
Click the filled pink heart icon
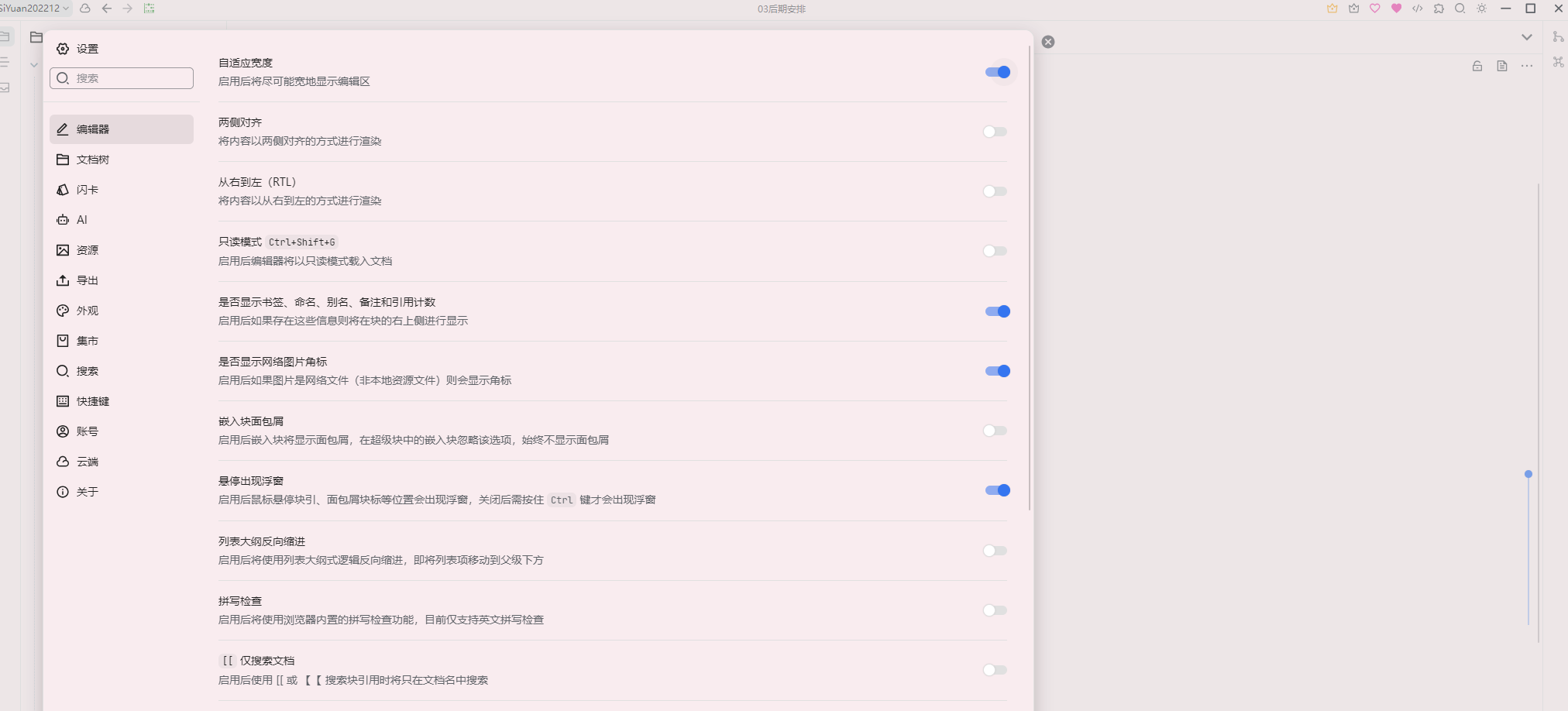pos(1396,9)
